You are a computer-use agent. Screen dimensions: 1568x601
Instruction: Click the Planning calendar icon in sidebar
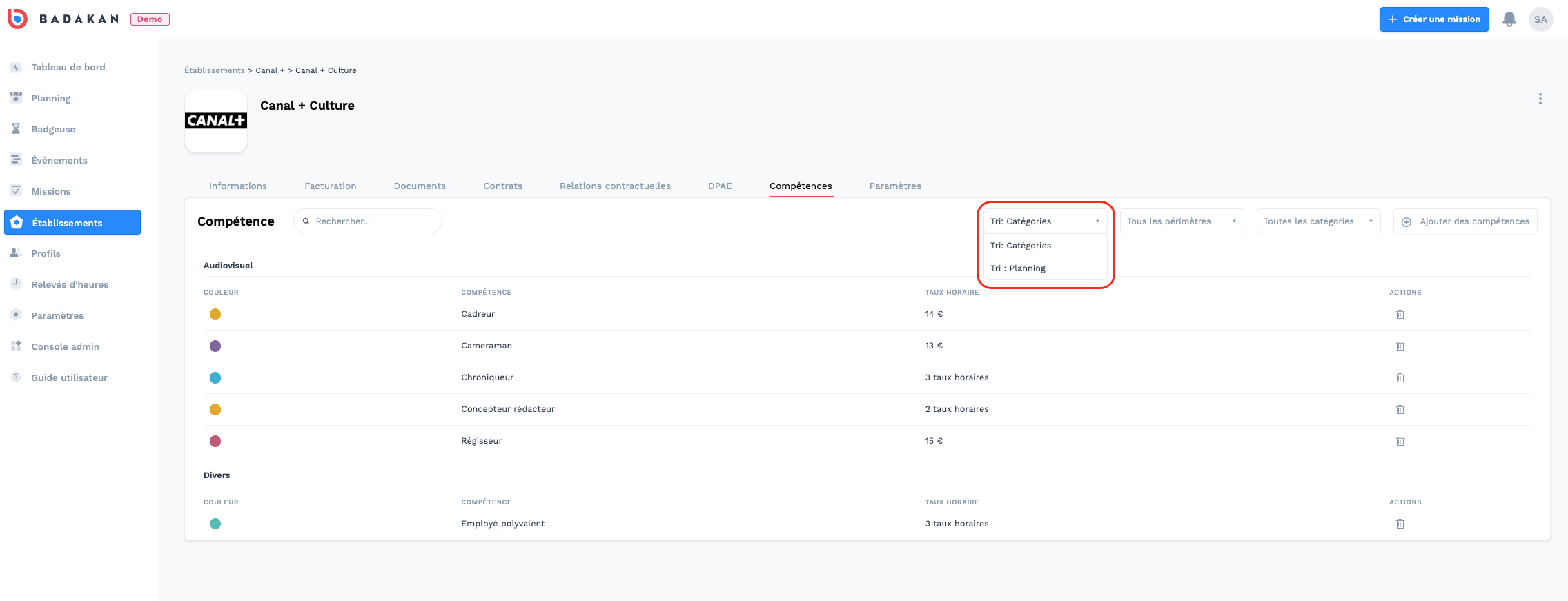[x=16, y=98]
